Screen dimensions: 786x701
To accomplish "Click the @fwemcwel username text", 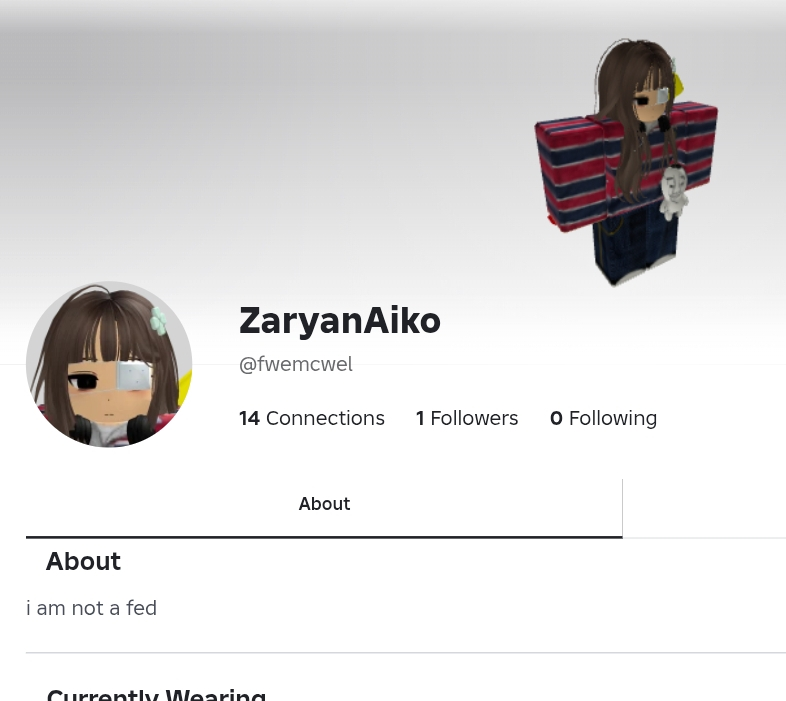I will [296, 364].
